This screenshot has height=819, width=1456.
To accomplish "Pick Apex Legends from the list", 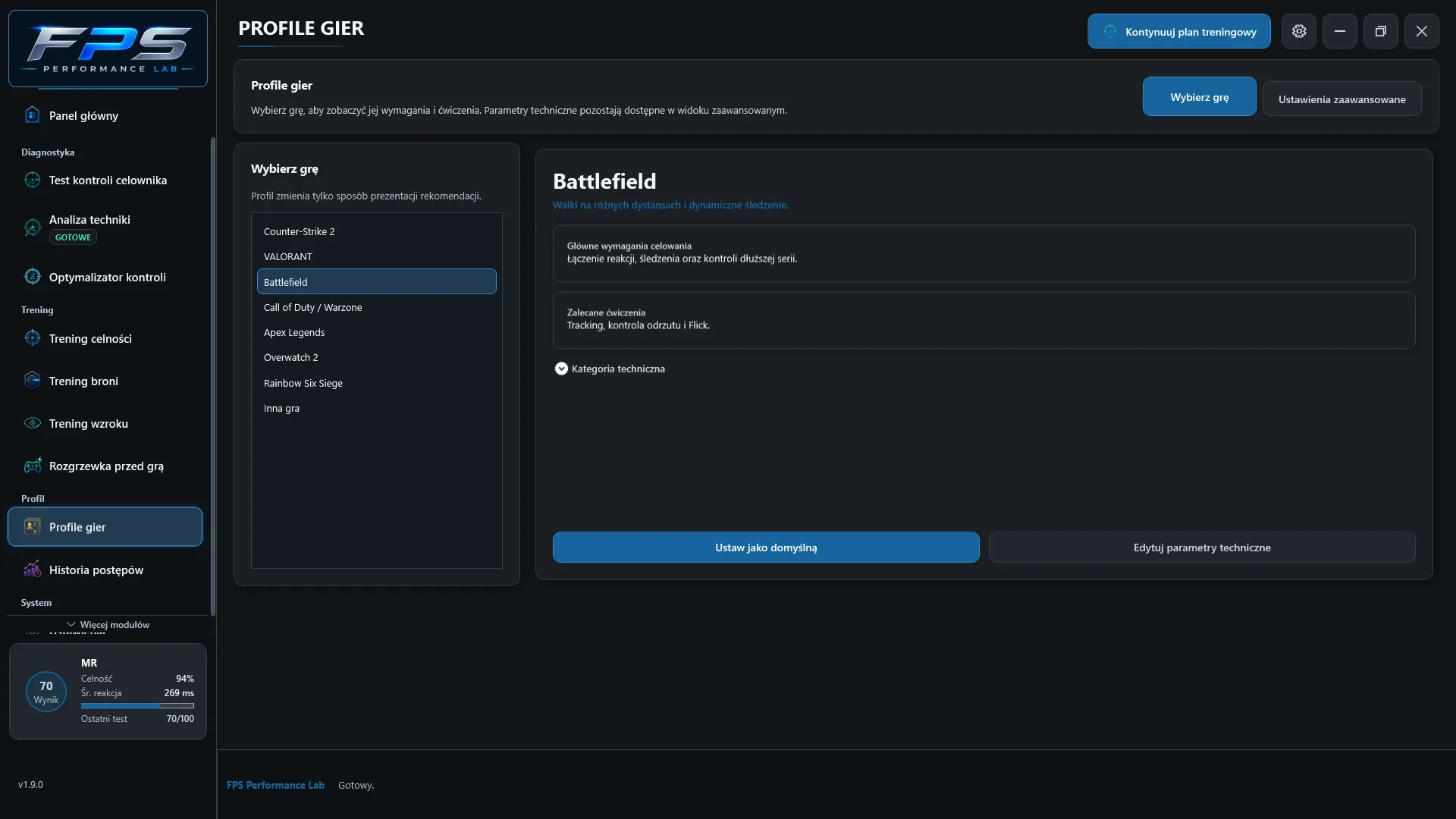I will (376, 332).
